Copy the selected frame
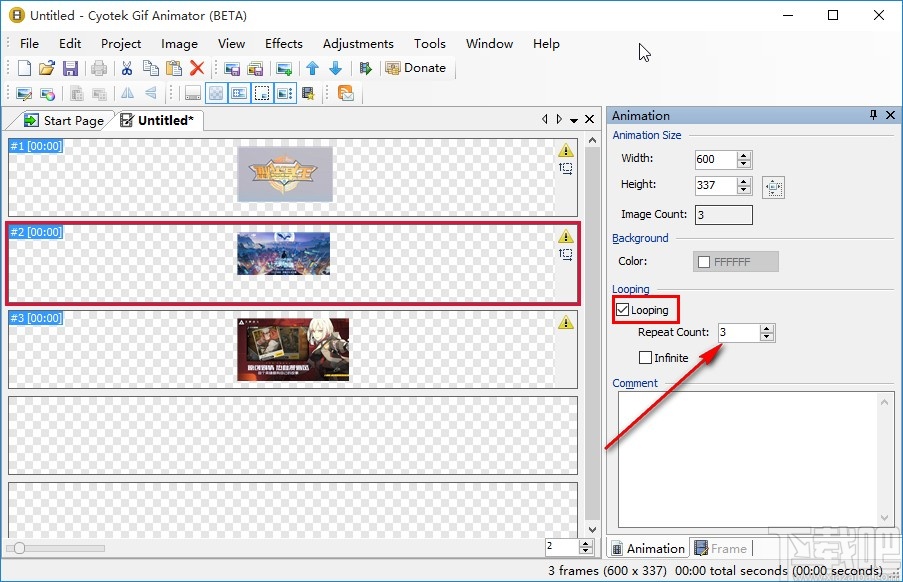 tap(150, 68)
